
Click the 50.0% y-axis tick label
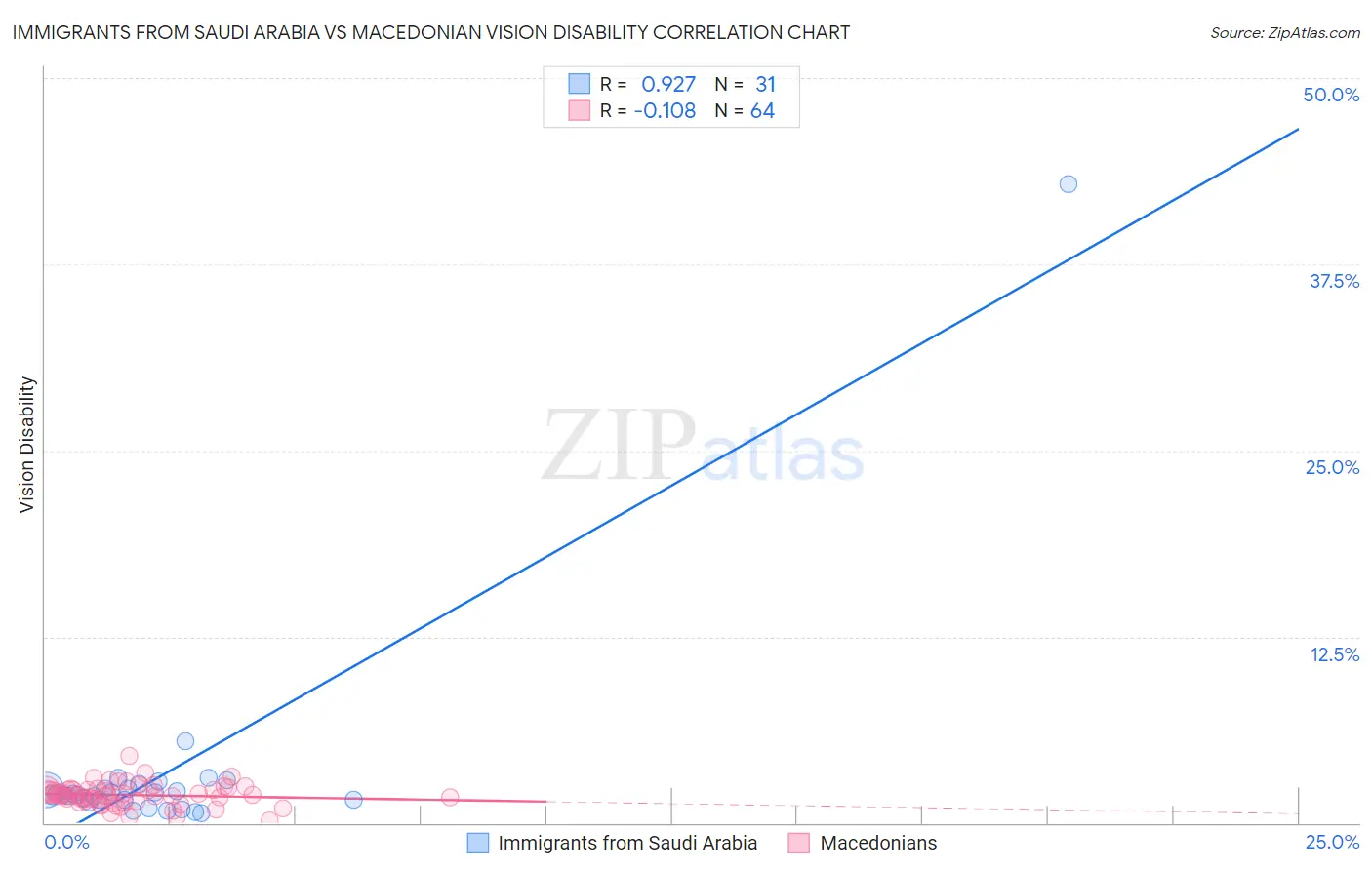[1331, 95]
